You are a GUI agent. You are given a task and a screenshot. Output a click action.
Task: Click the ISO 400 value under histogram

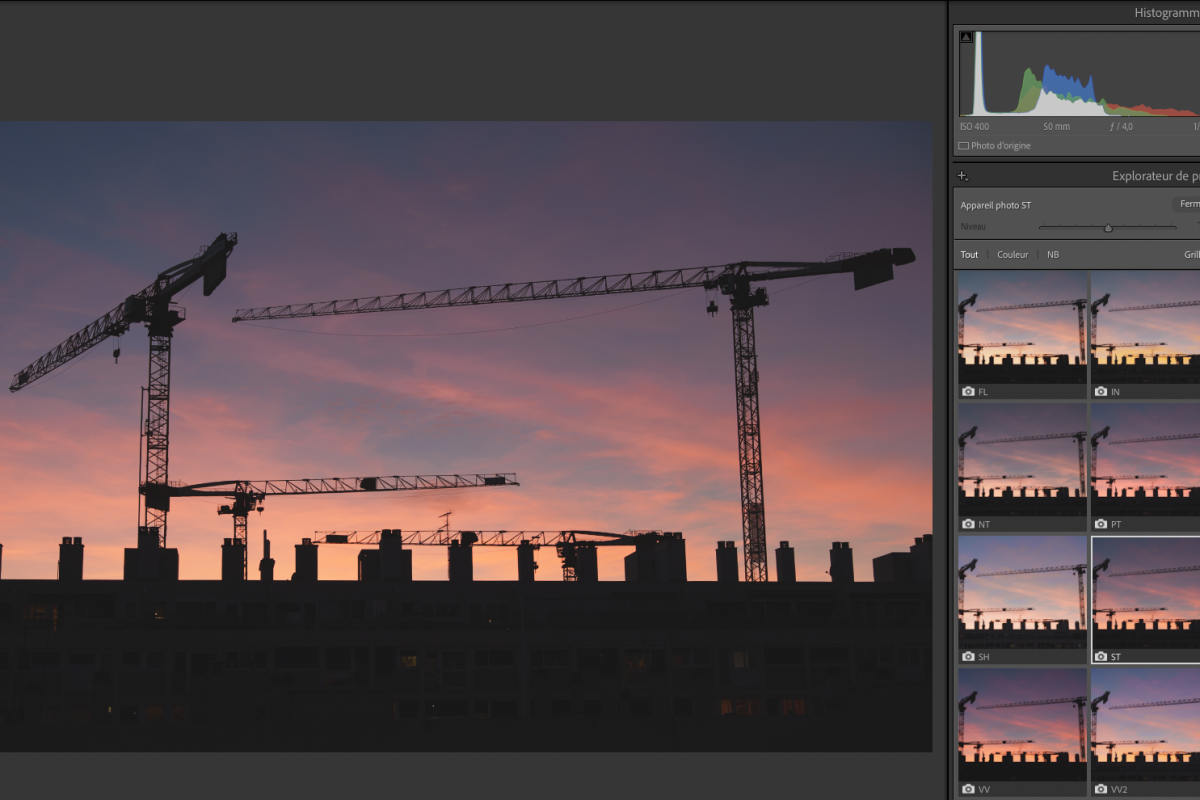974,127
